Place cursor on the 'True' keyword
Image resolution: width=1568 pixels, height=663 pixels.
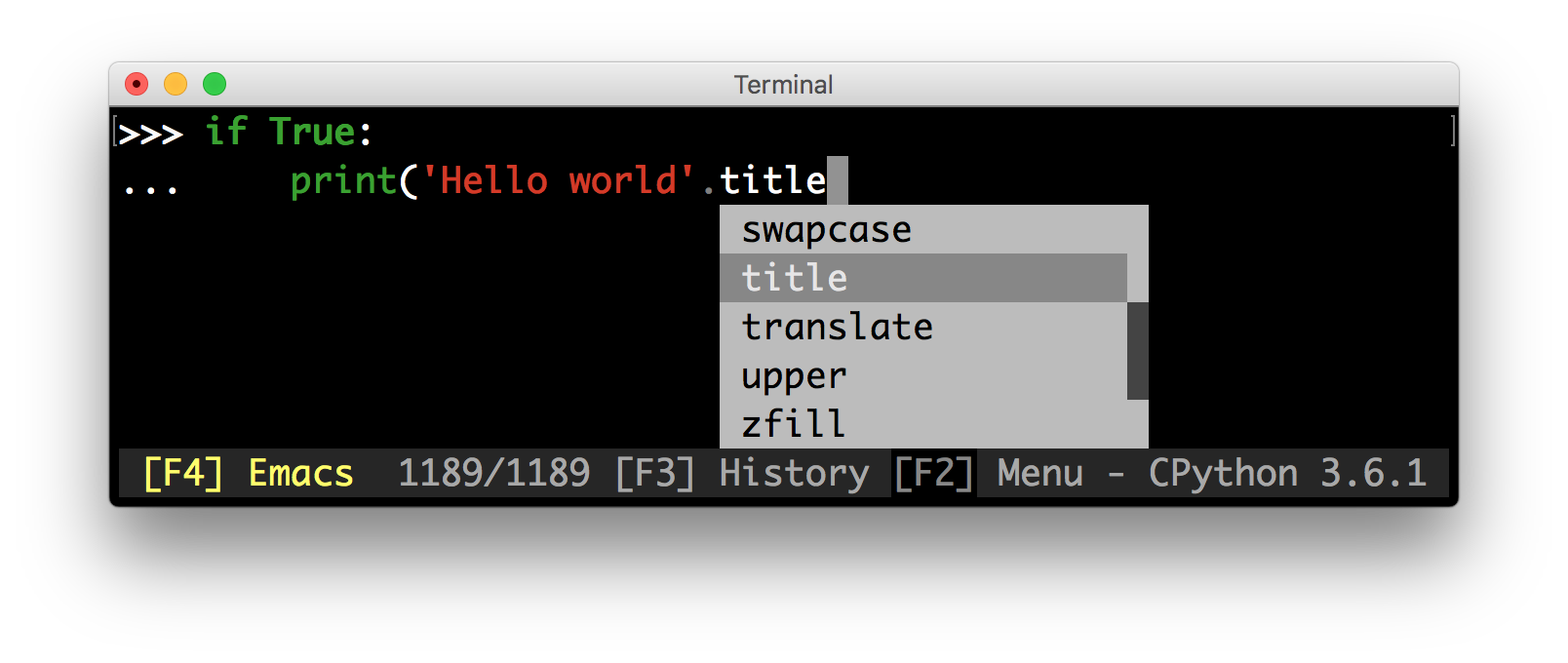coord(312,132)
